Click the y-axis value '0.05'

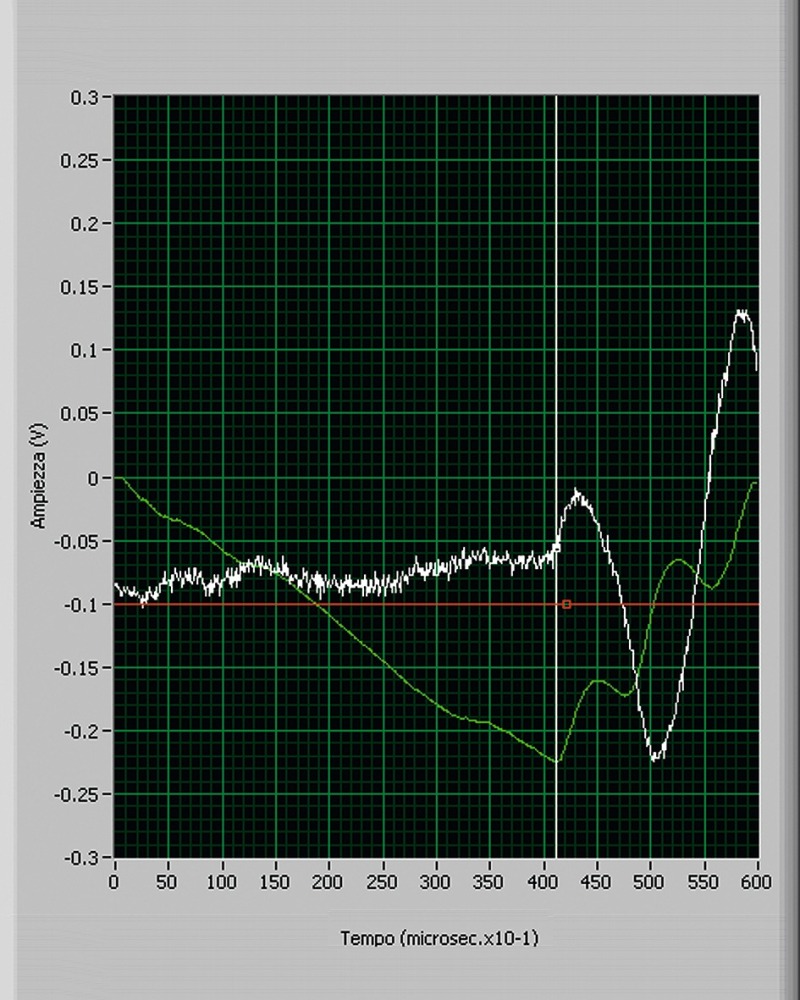coord(80,414)
